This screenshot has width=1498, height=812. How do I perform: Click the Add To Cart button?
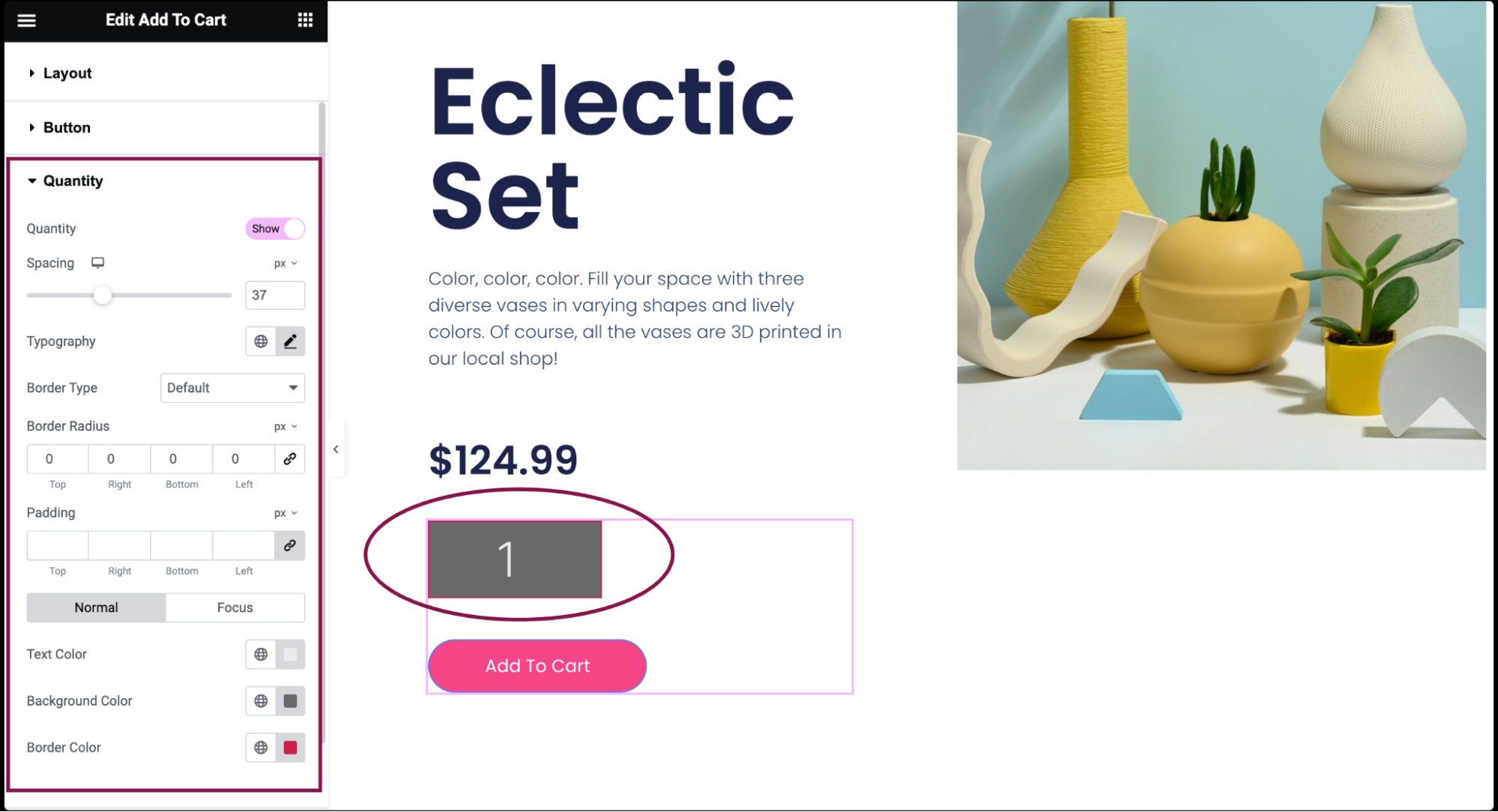click(x=537, y=665)
